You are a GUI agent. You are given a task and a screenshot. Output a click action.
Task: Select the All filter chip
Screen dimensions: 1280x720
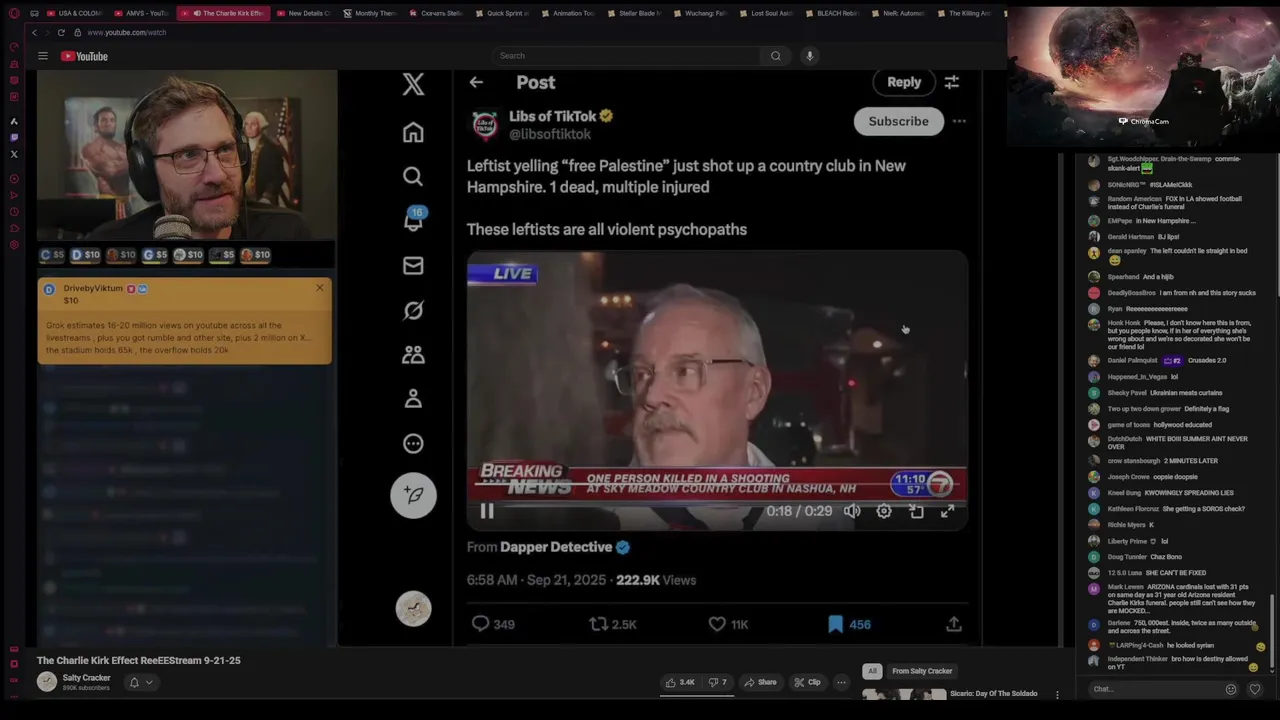click(x=872, y=671)
